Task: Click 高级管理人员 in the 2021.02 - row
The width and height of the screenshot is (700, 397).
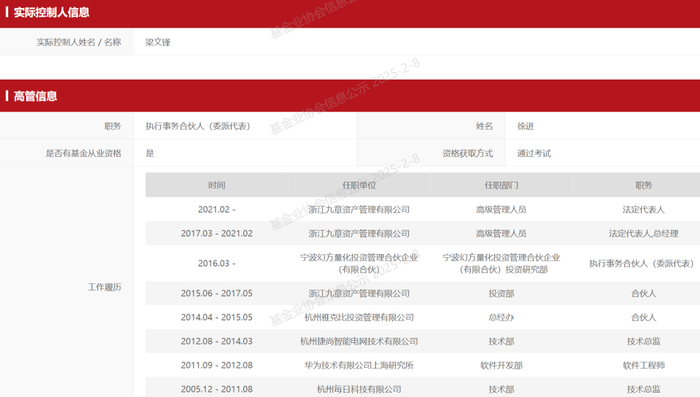Action: [x=501, y=209]
